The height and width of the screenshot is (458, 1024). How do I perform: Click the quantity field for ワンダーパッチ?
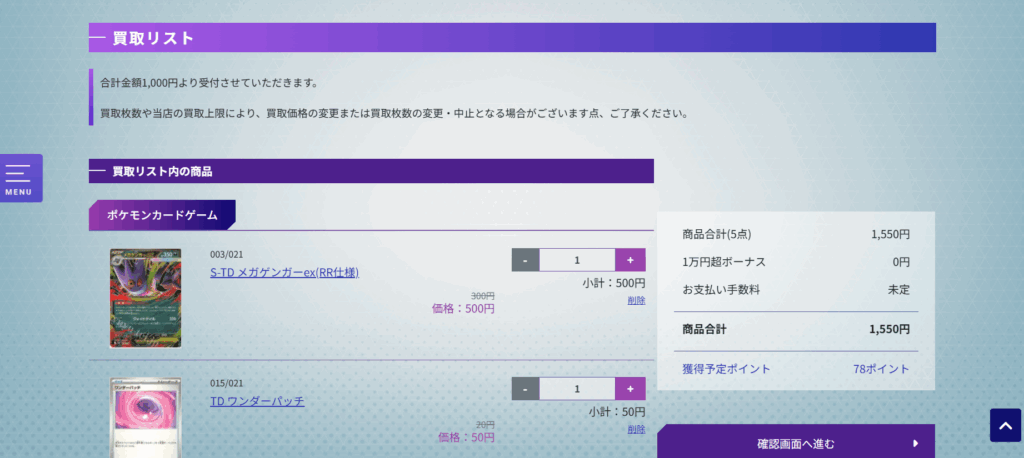[577, 389]
